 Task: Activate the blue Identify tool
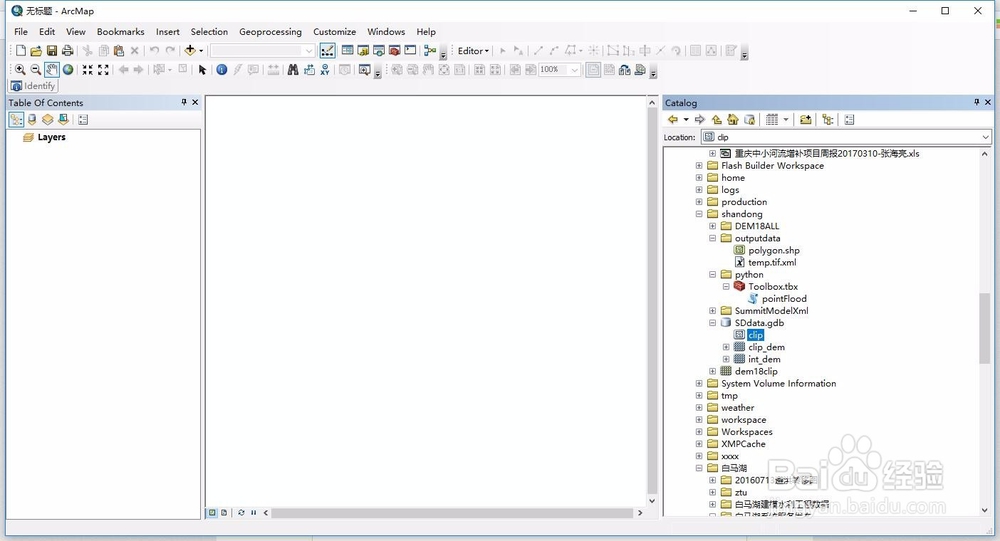coord(221,70)
